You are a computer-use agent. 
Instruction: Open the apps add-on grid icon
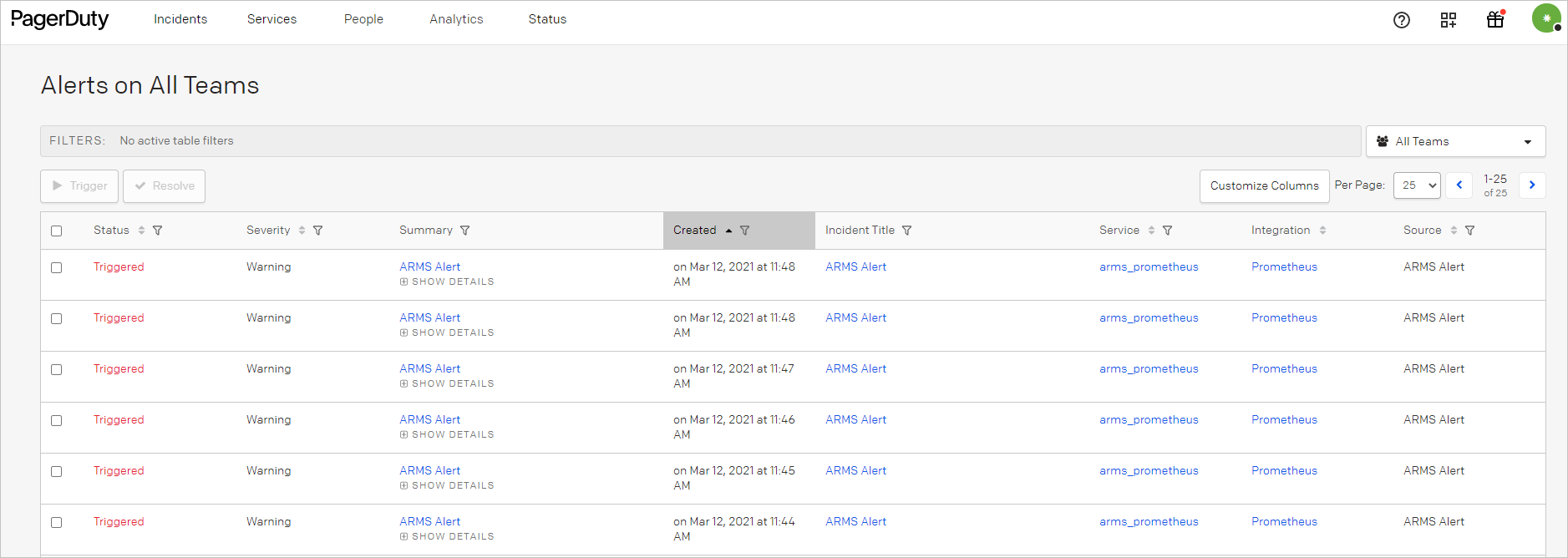[x=1449, y=20]
